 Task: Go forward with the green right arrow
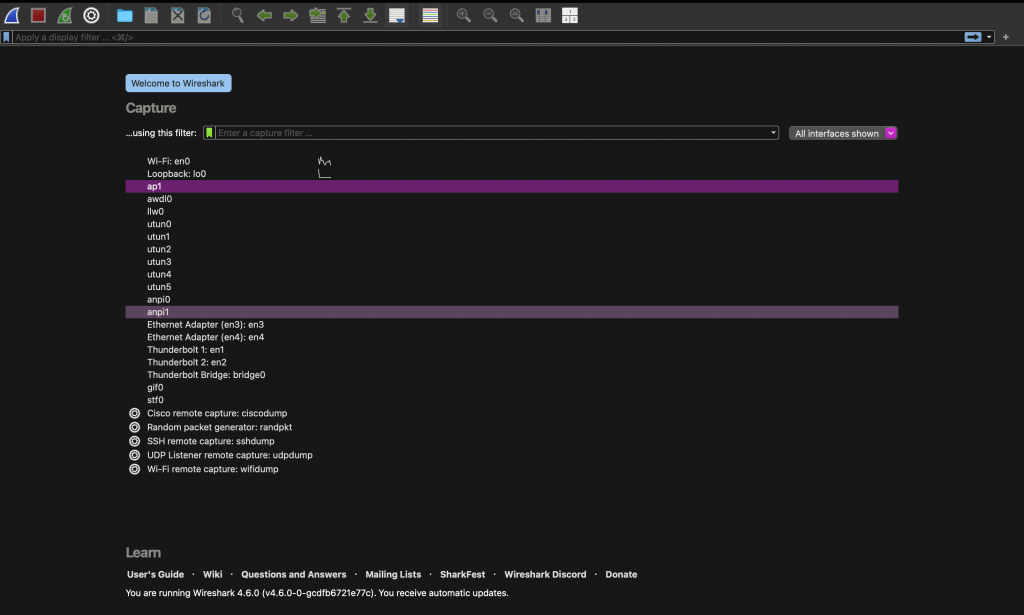click(291, 15)
